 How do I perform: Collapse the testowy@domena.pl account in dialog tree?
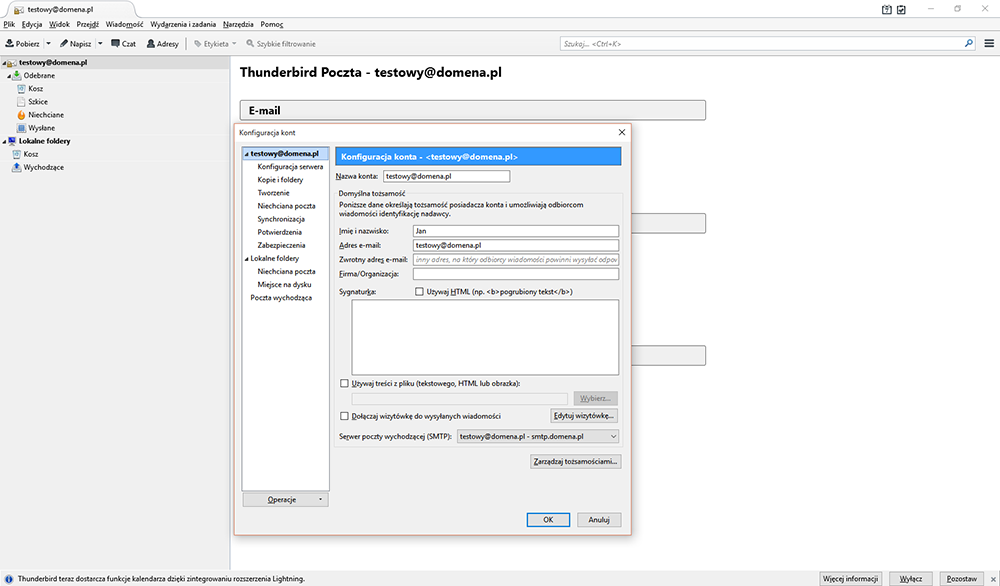(x=247, y=154)
